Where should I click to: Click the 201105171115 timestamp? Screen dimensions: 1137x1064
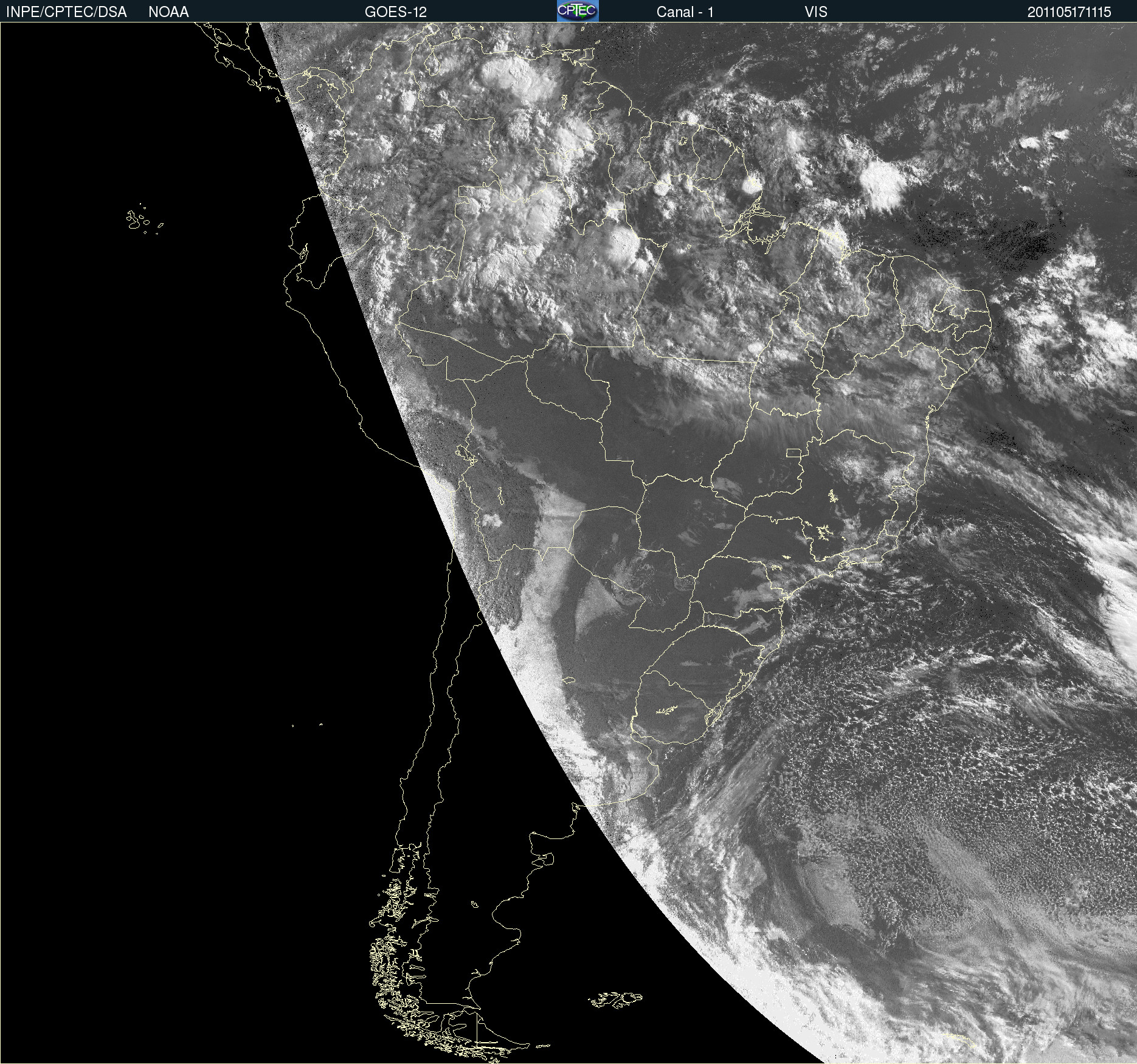pyautogui.click(x=1069, y=12)
